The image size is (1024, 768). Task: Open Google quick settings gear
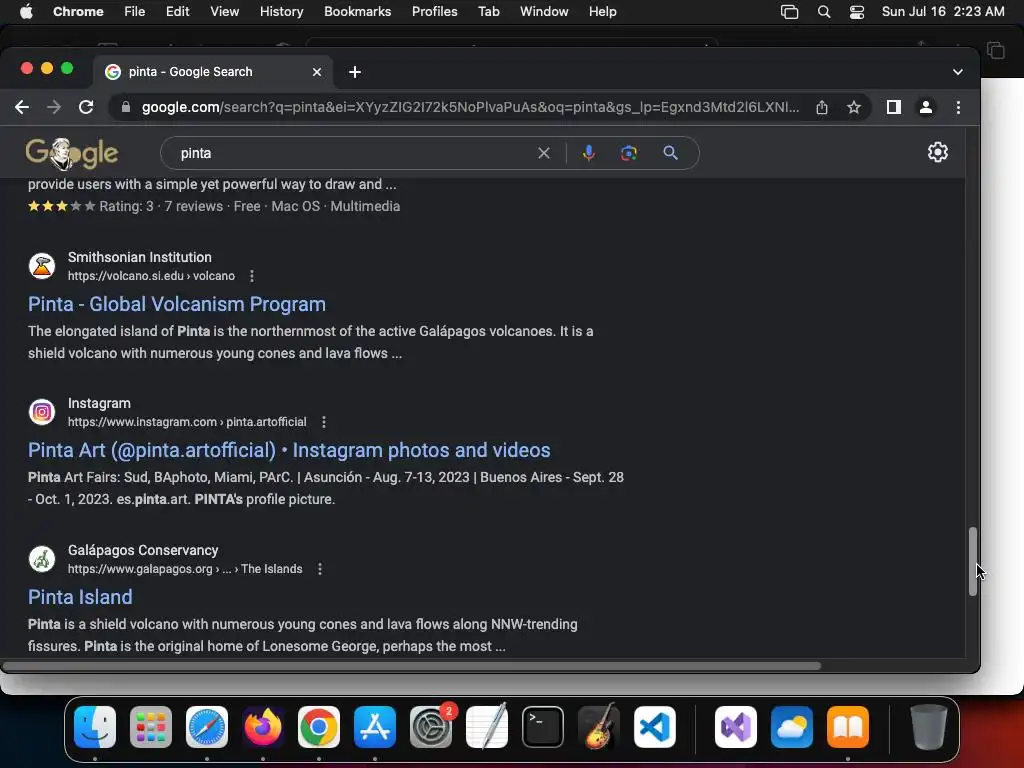(938, 152)
